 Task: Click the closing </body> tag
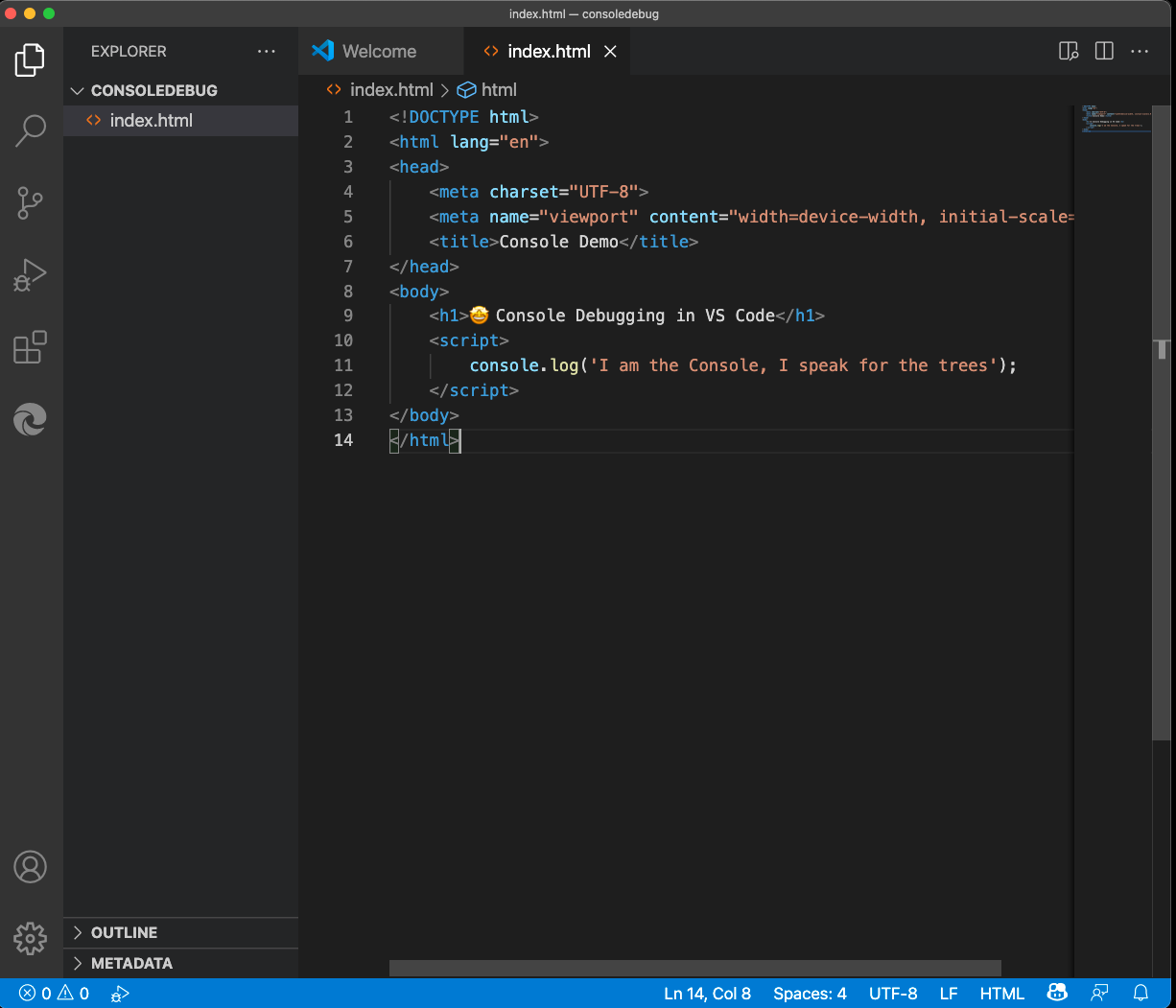point(424,415)
